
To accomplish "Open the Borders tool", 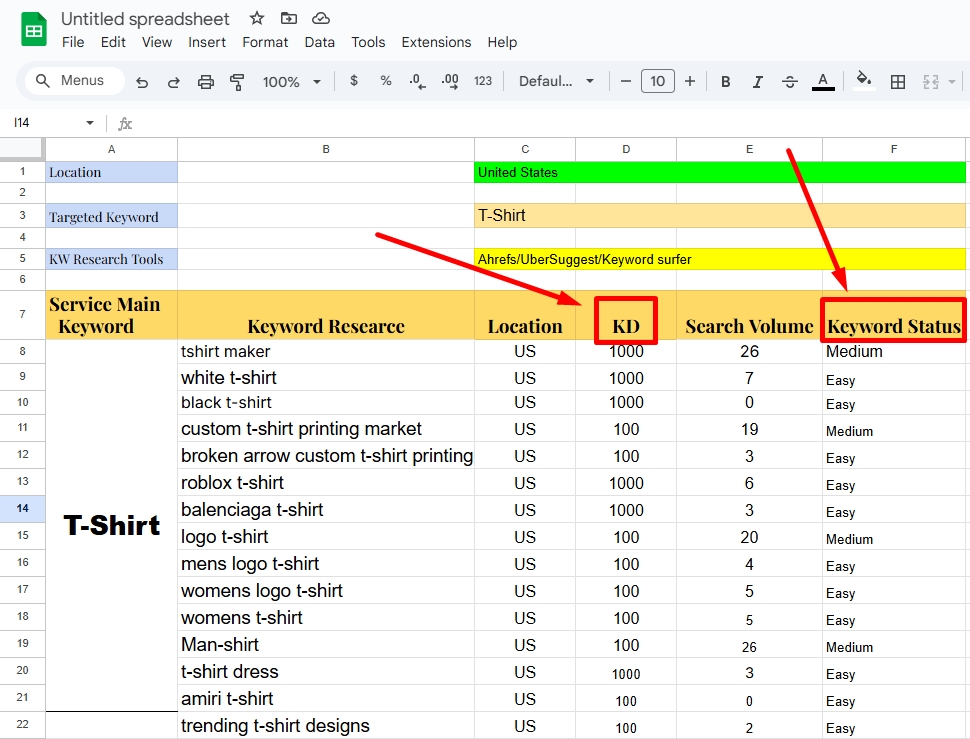I will [x=897, y=81].
